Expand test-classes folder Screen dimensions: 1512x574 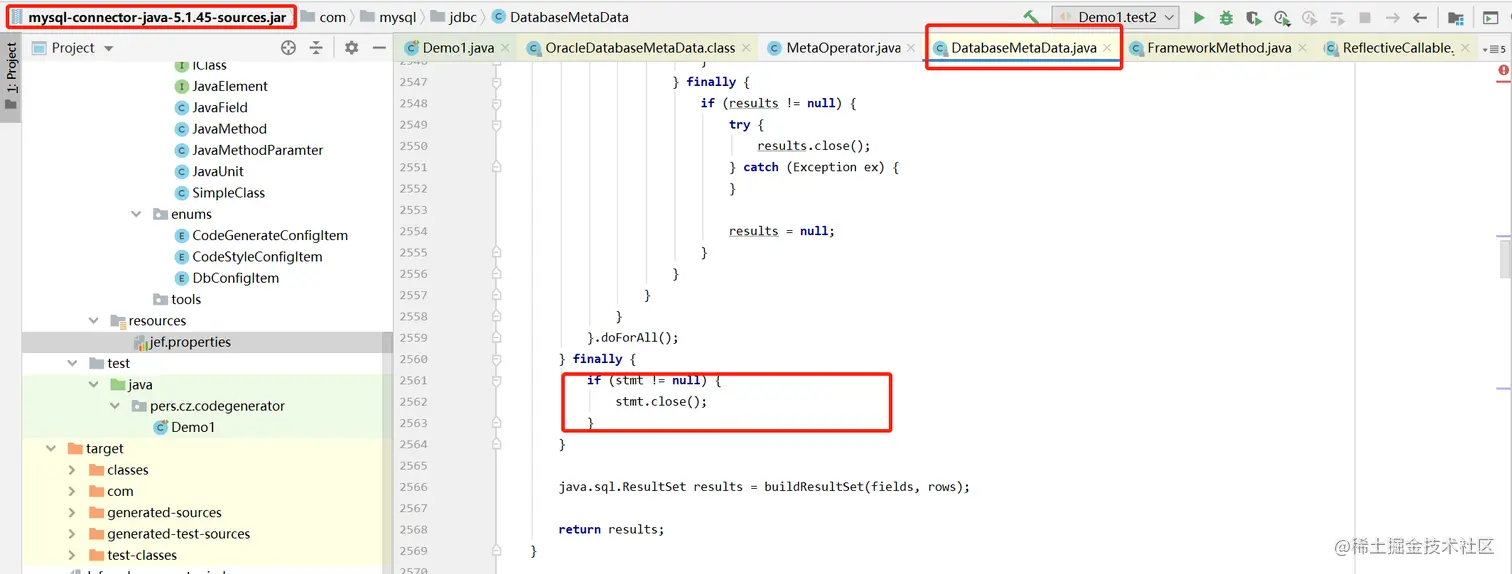coord(72,555)
